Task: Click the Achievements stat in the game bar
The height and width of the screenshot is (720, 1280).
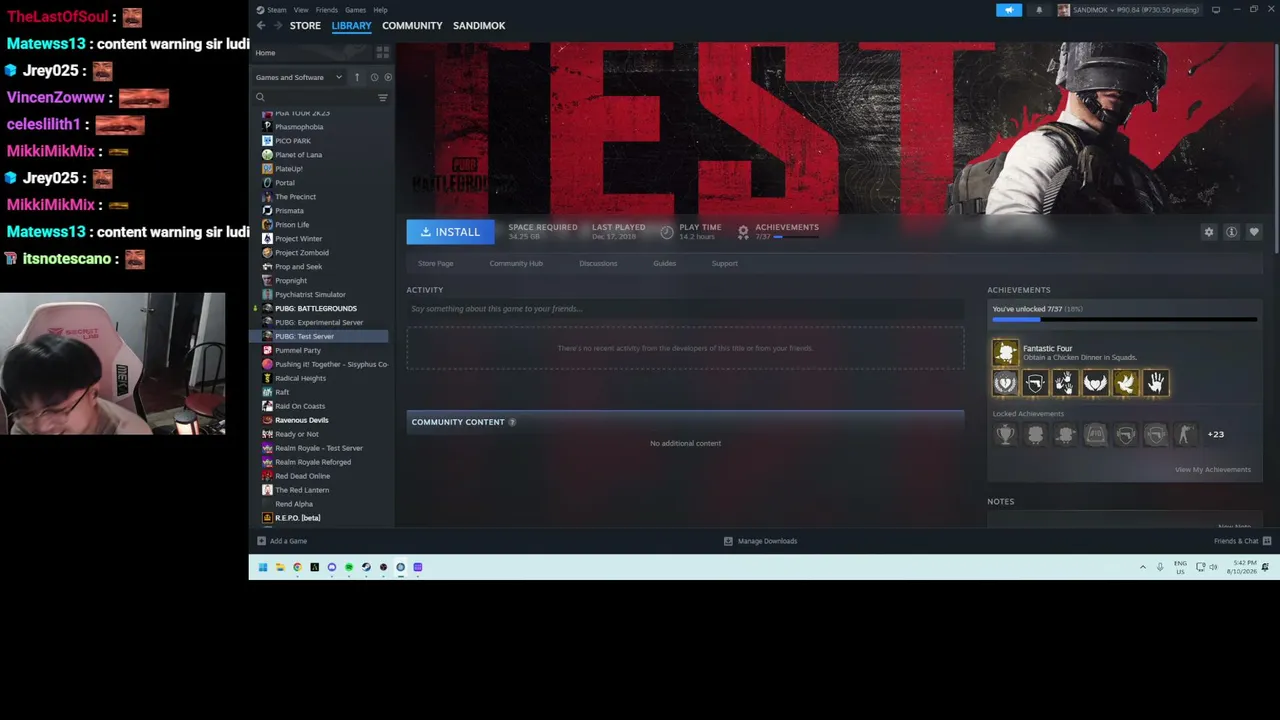Action: 778,231
